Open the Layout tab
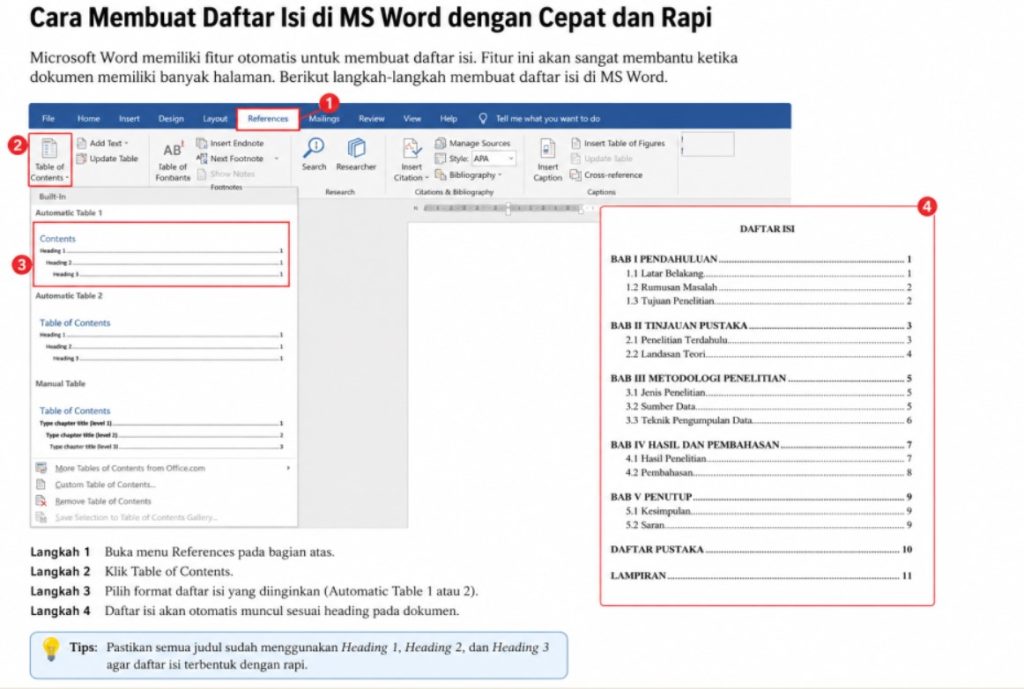This screenshot has height=689, width=1024. [x=215, y=118]
